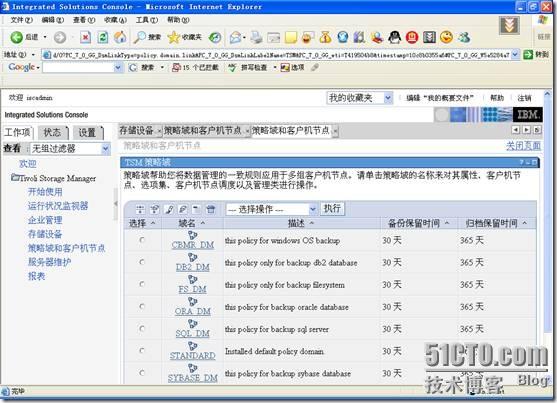Click the collapse table icon in table toolbar
The width and height of the screenshot is (557, 403).
[x=196, y=209]
